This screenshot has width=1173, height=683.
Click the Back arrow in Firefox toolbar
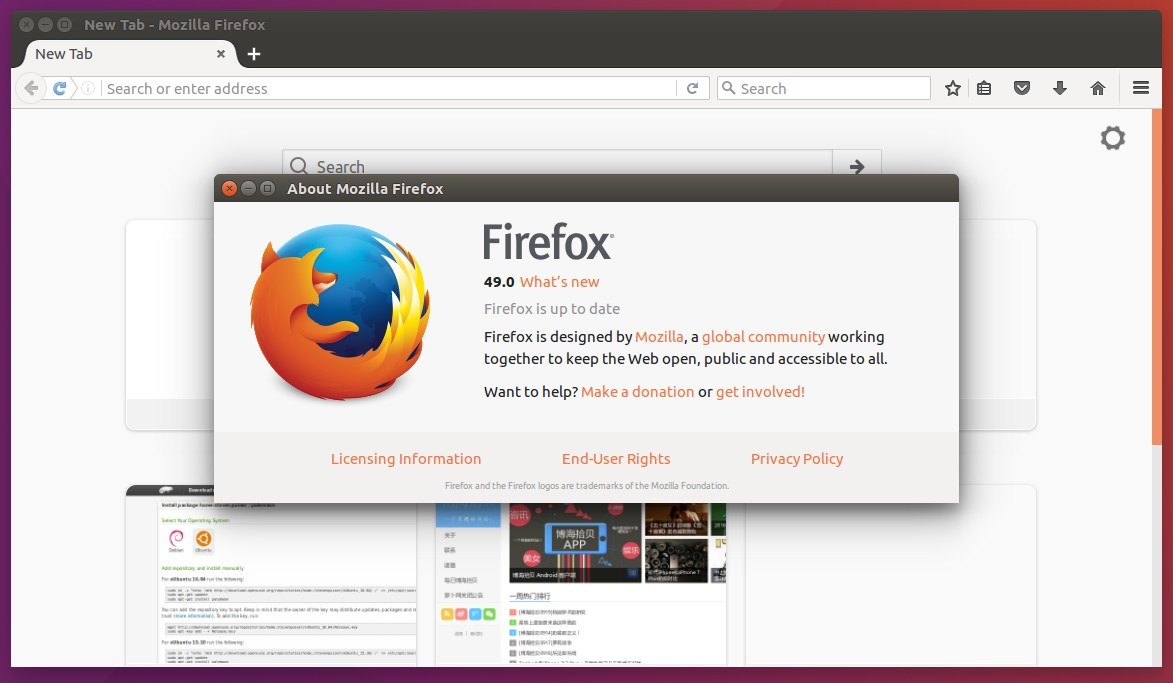(31, 88)
